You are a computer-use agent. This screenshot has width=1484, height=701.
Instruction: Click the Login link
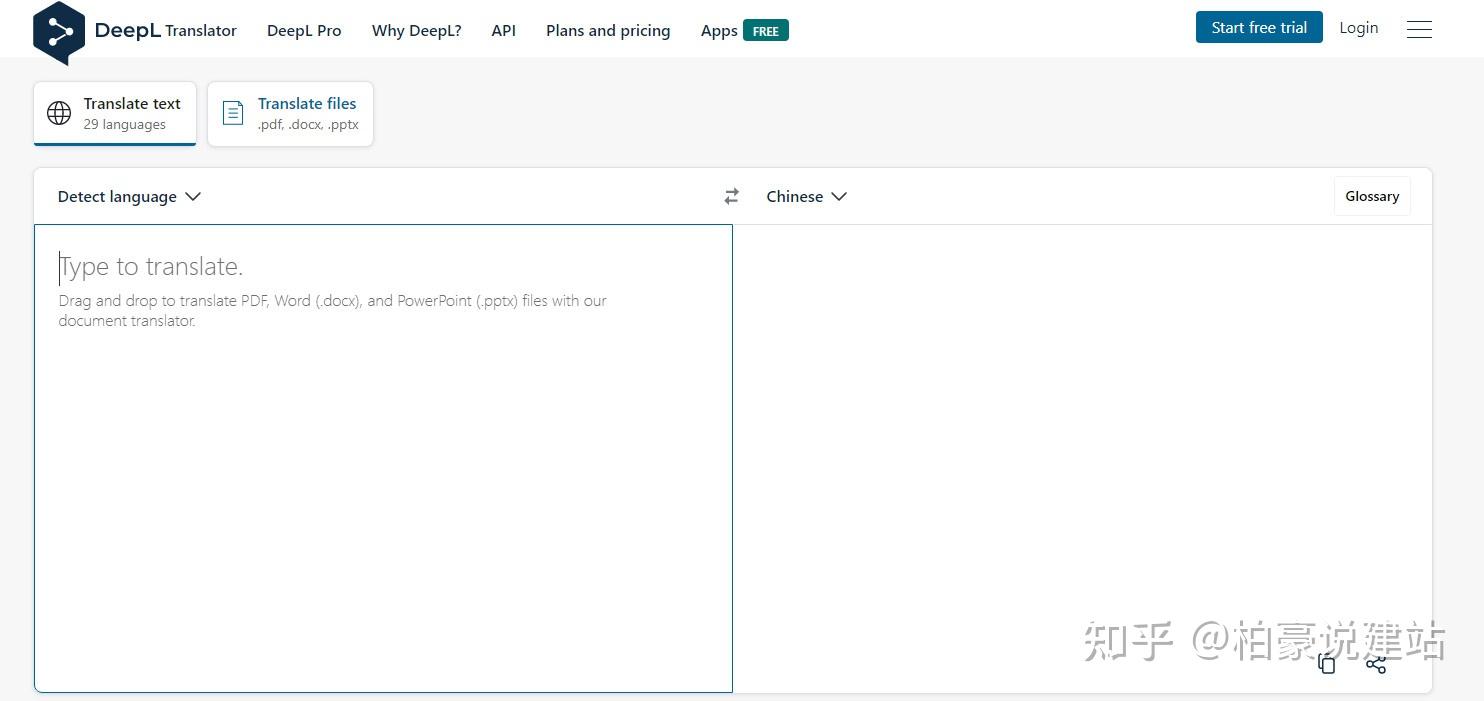(x=1359, y=28)
